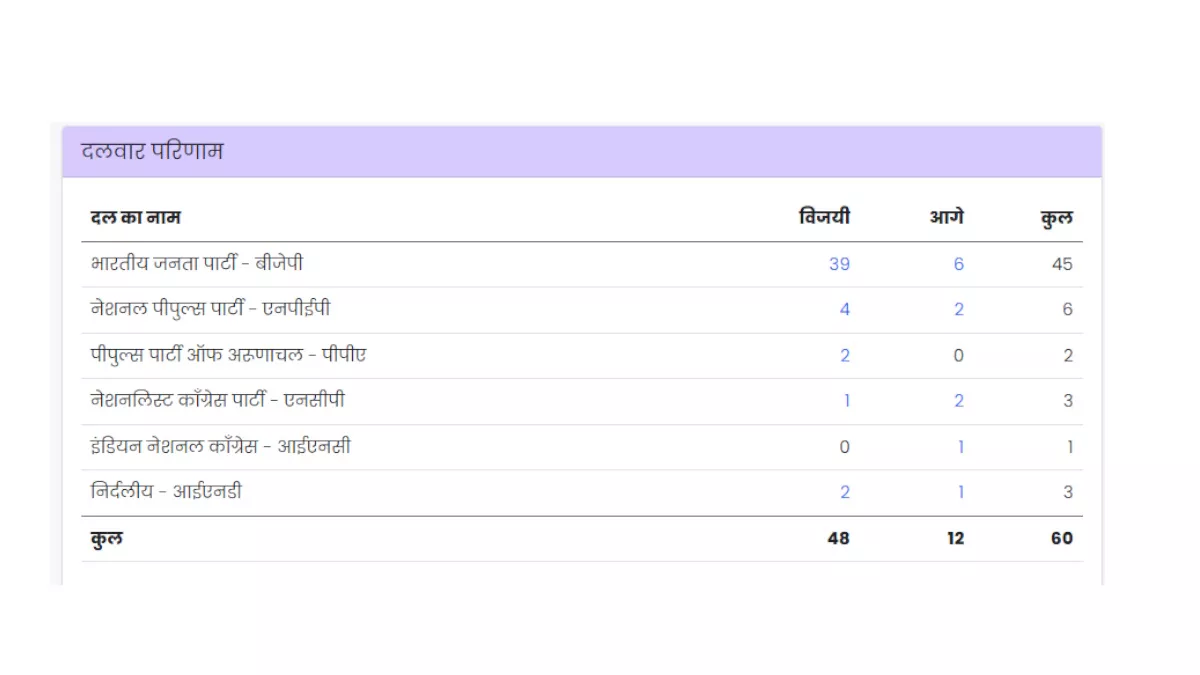Open Independent leading count 1
Screen dimensions: 1200x675
pos(961,492)
